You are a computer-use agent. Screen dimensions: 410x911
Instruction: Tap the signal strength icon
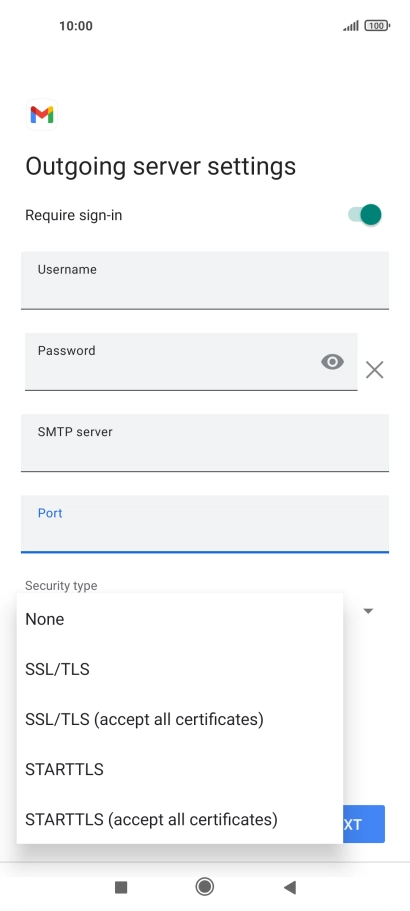point(351,26)
